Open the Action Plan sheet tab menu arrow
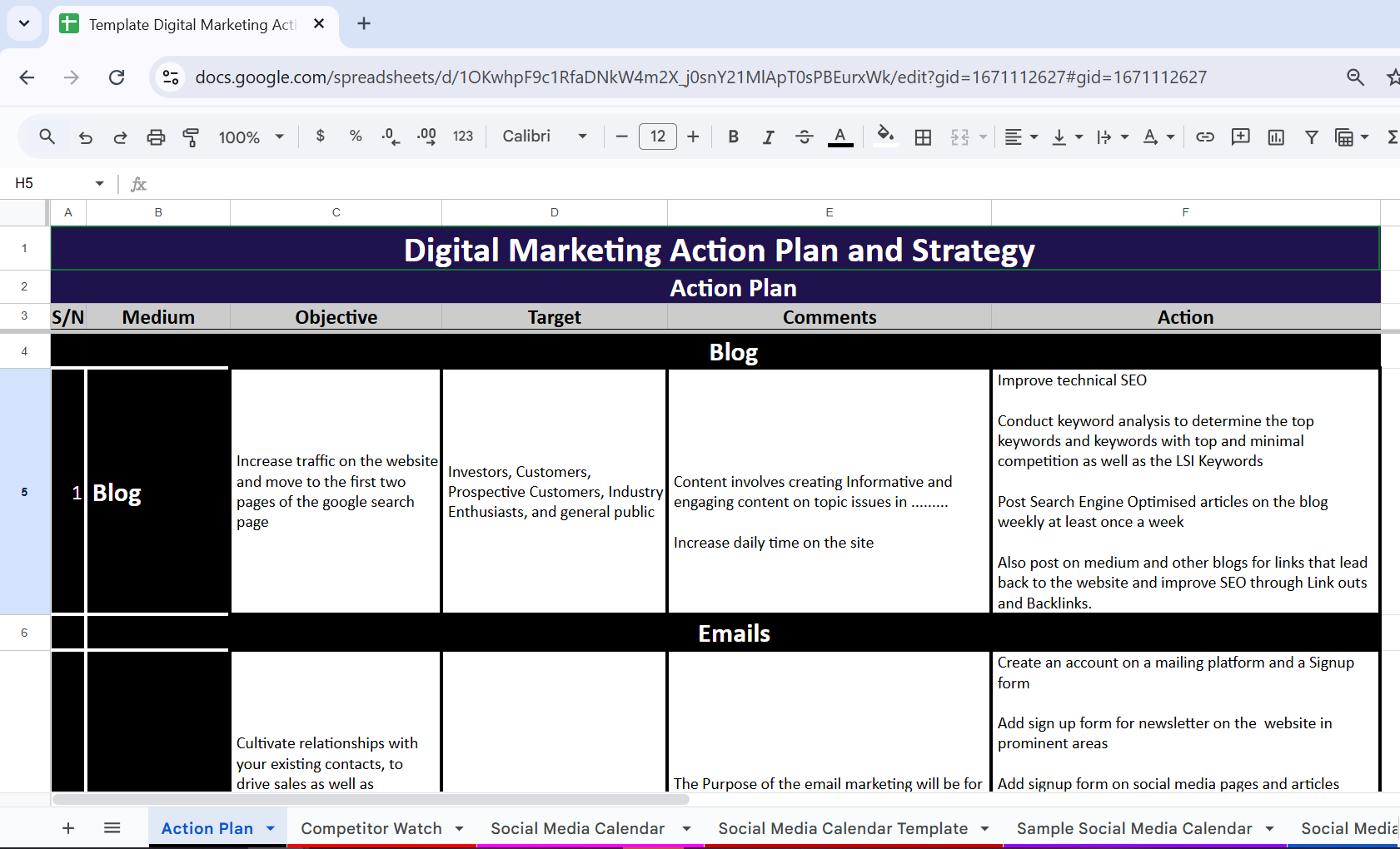Image resolution: width=1400 pixels, height=849 pixels. [271, 828]
